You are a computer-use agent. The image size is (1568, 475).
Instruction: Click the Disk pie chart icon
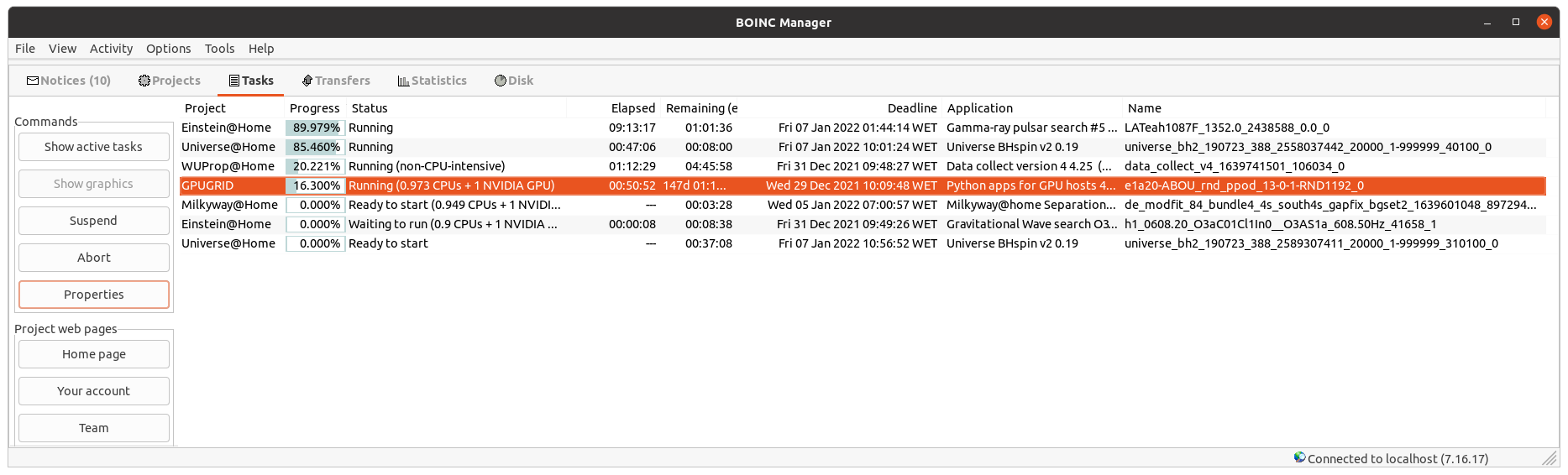[501, 81]
